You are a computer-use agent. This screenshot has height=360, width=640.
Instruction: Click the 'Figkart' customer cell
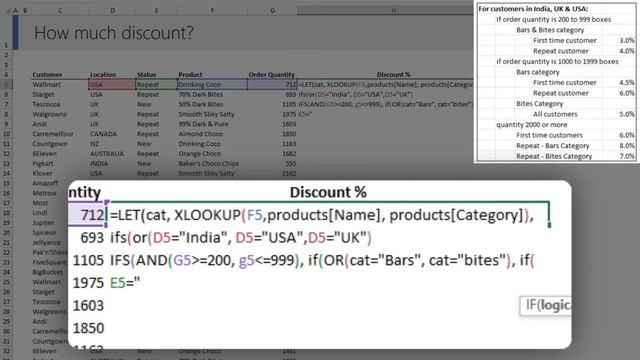click(43, 164)
